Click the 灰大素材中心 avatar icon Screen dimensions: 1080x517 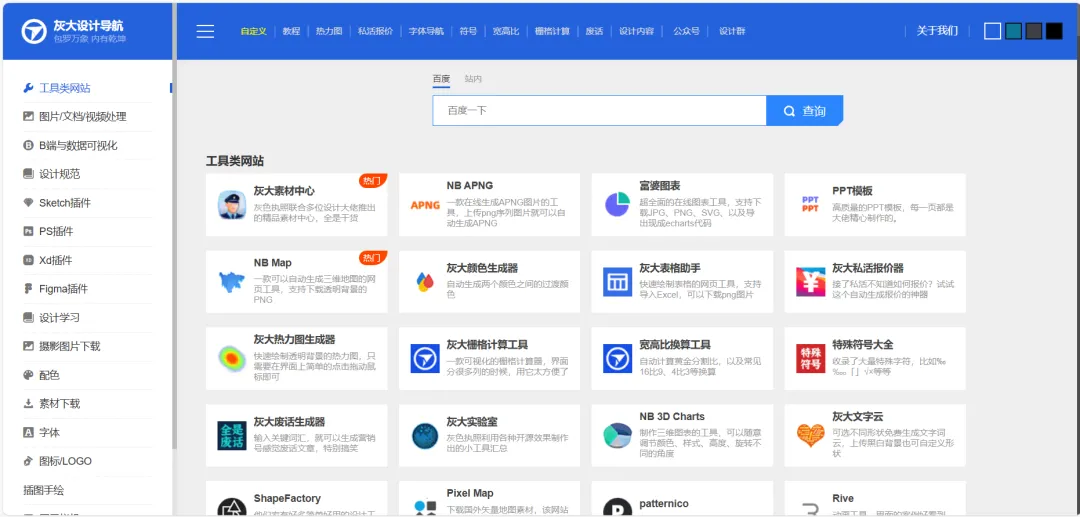[x=231, y=205]
